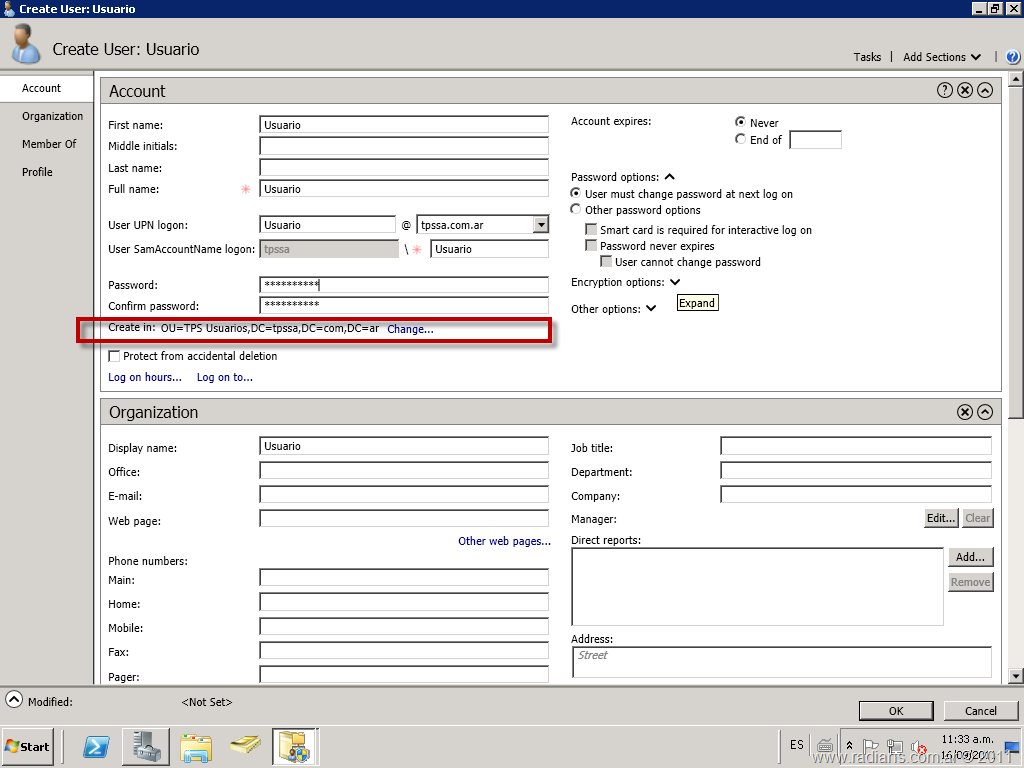
Task: Enable Protect from accidental deletion checkbox
Action: [x=114, y=356]
